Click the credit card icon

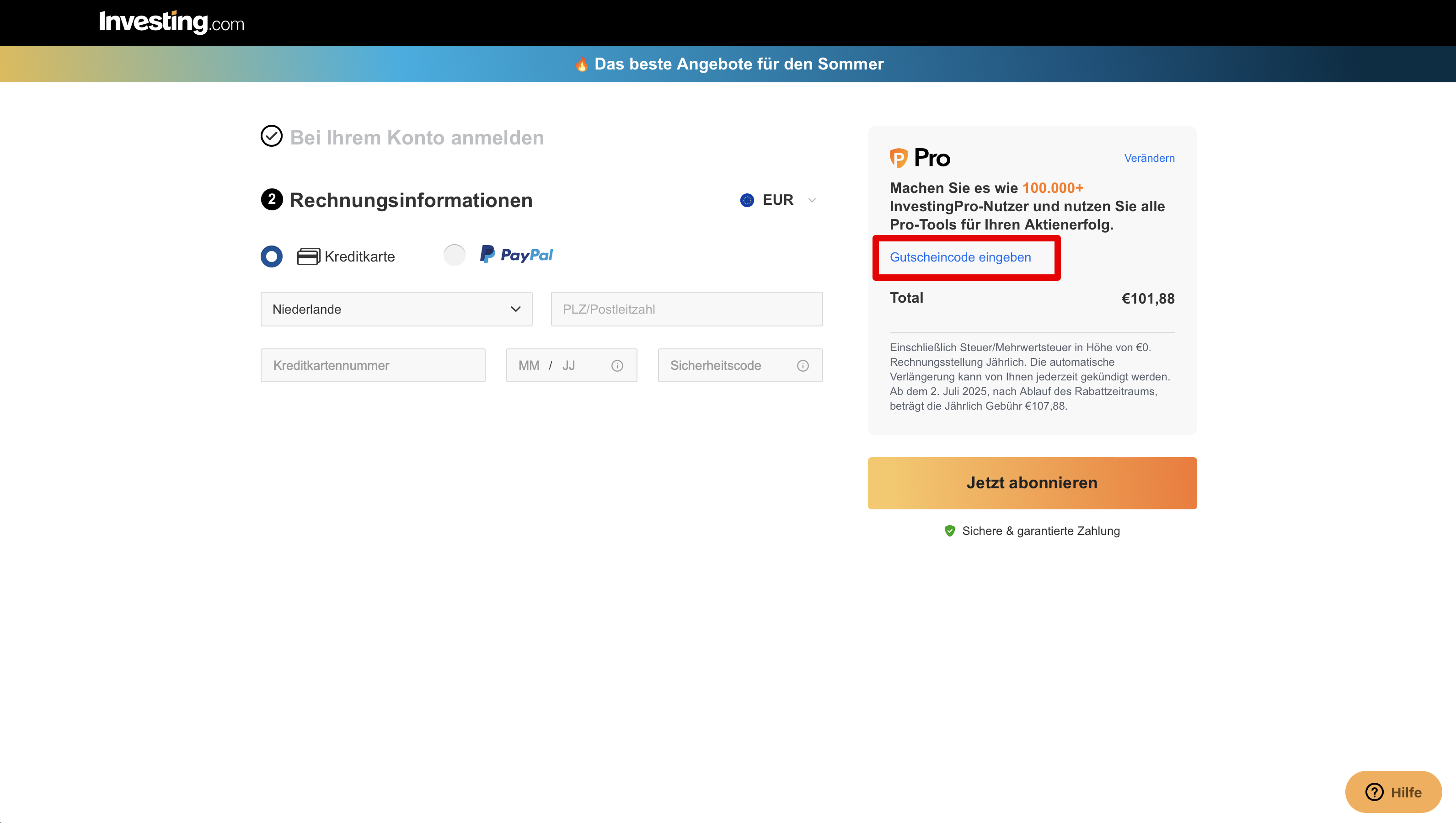(309, 257)
